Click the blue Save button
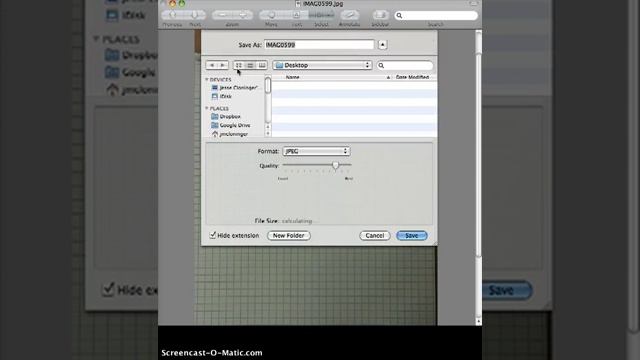This screenshot has width=640, height=360. coord(411,236)
